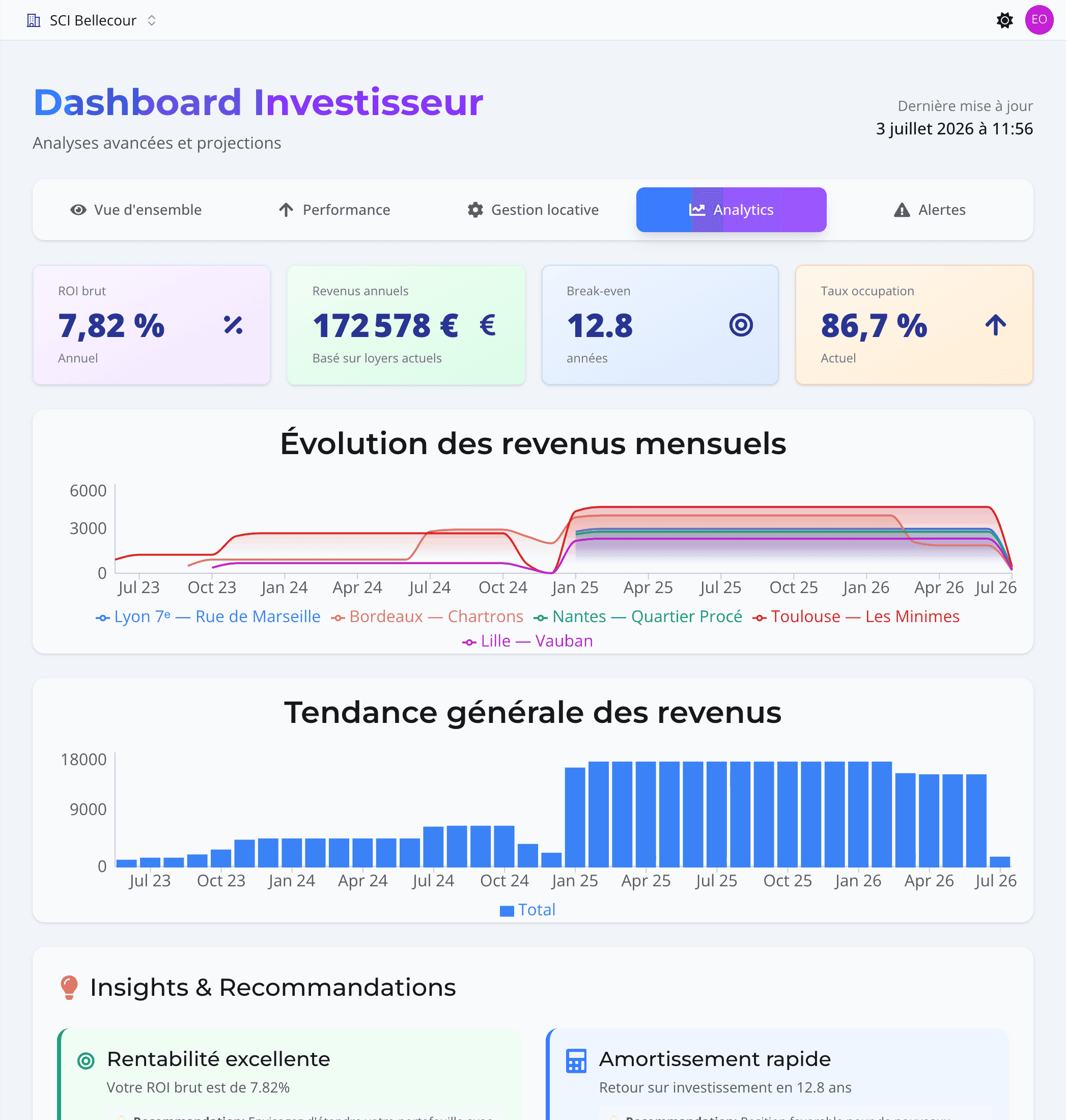The image size is (1066, 1120).
Task: Click the last small Jul 26 bar
Action: (1000, 861)
